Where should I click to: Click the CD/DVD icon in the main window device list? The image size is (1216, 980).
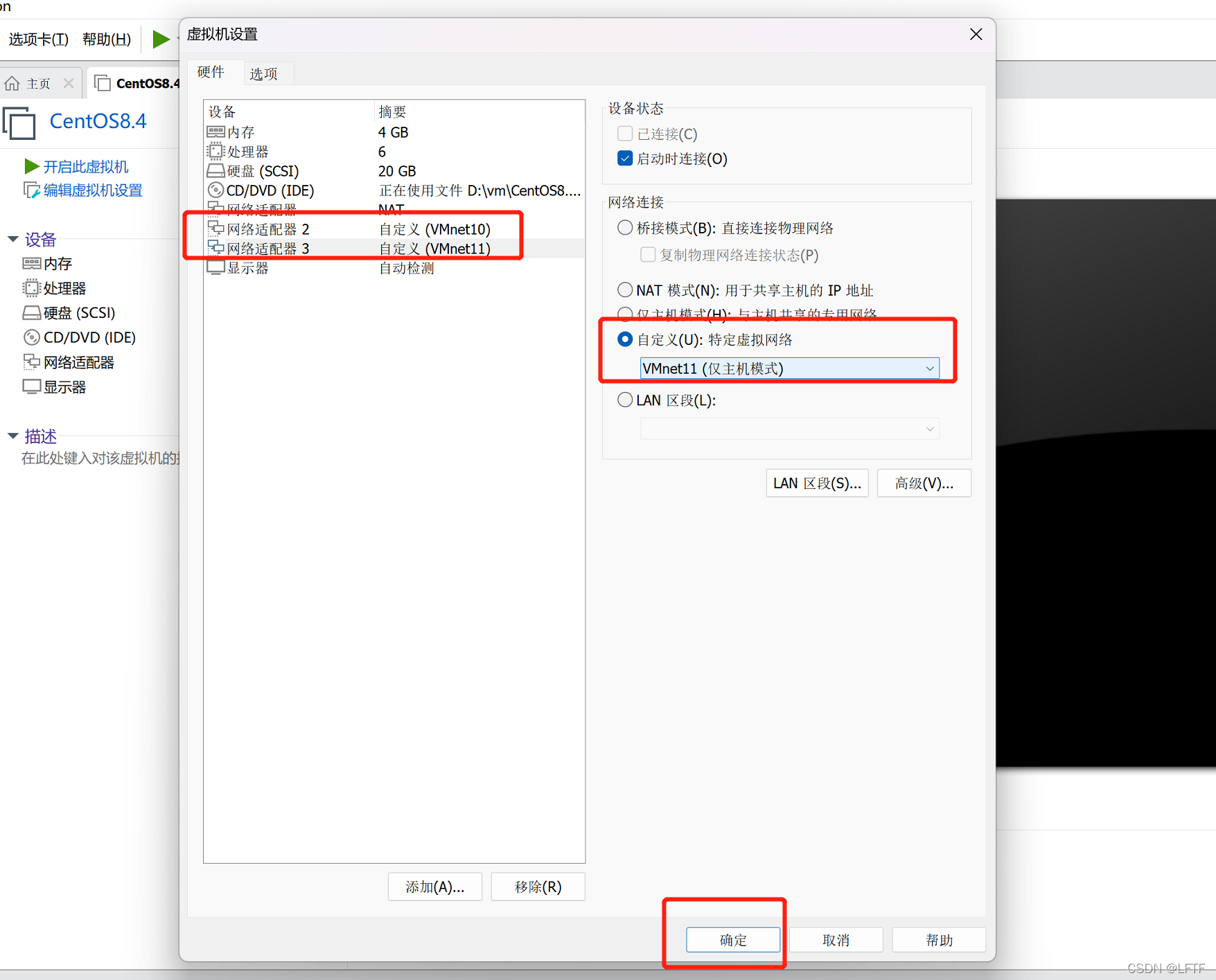click(x=31, y=337)
